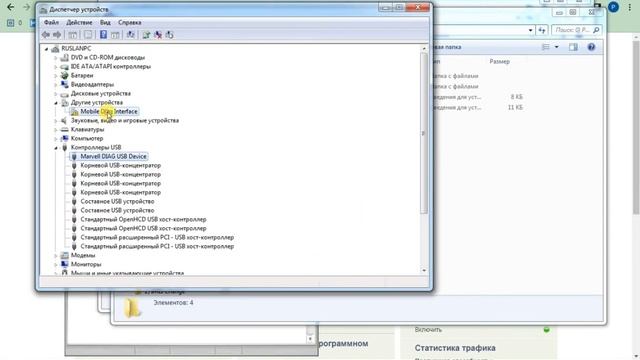Open the browser profile avatar

click(613, 7)
